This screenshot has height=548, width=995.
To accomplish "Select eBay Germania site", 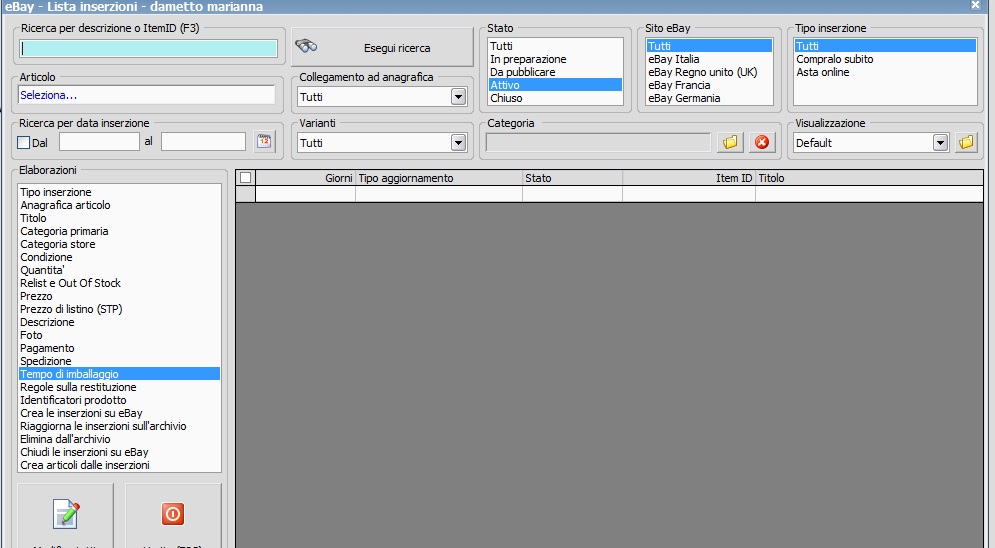I will click(x=709, y=98).
